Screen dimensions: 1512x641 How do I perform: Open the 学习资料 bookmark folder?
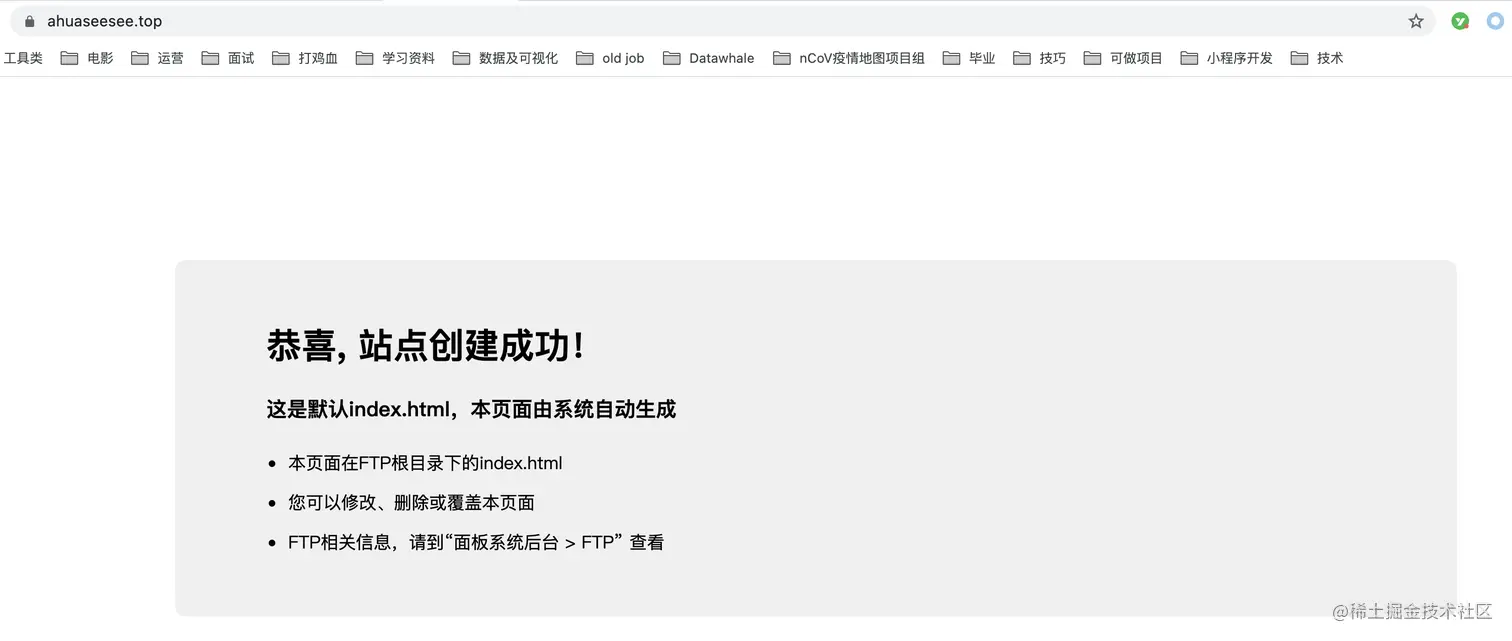[x=395, y=58]
